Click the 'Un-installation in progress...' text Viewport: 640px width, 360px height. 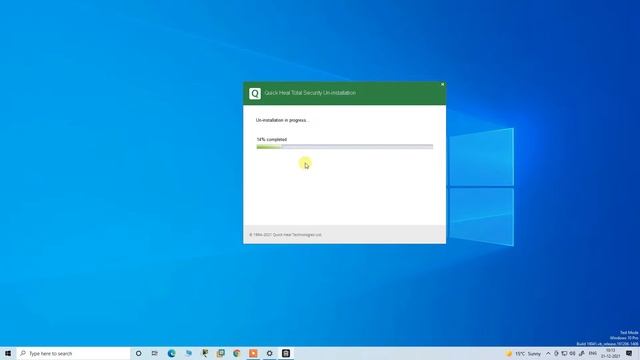282,120
